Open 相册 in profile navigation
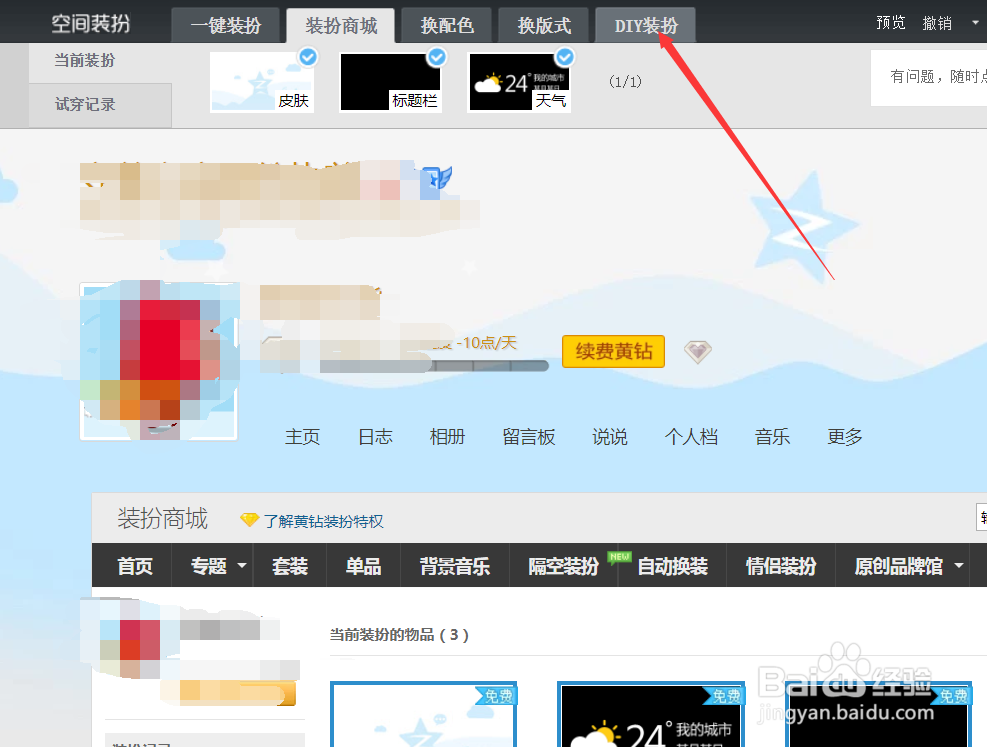 coord(447,437)
